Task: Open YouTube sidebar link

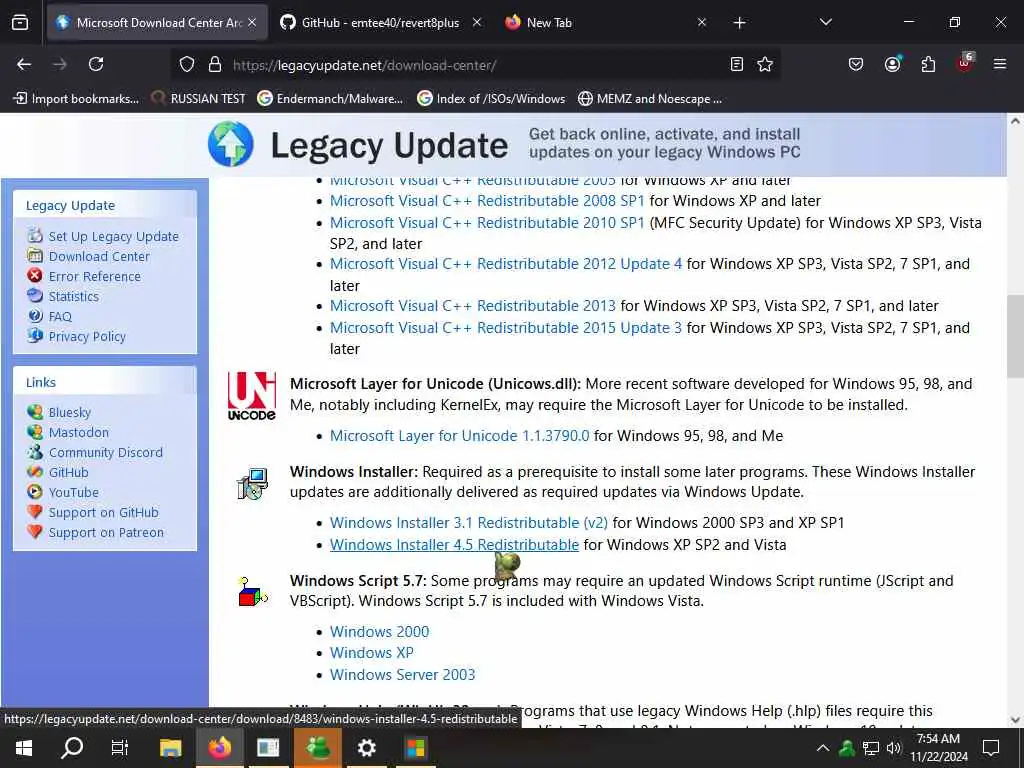Action: tap(73, 492)
